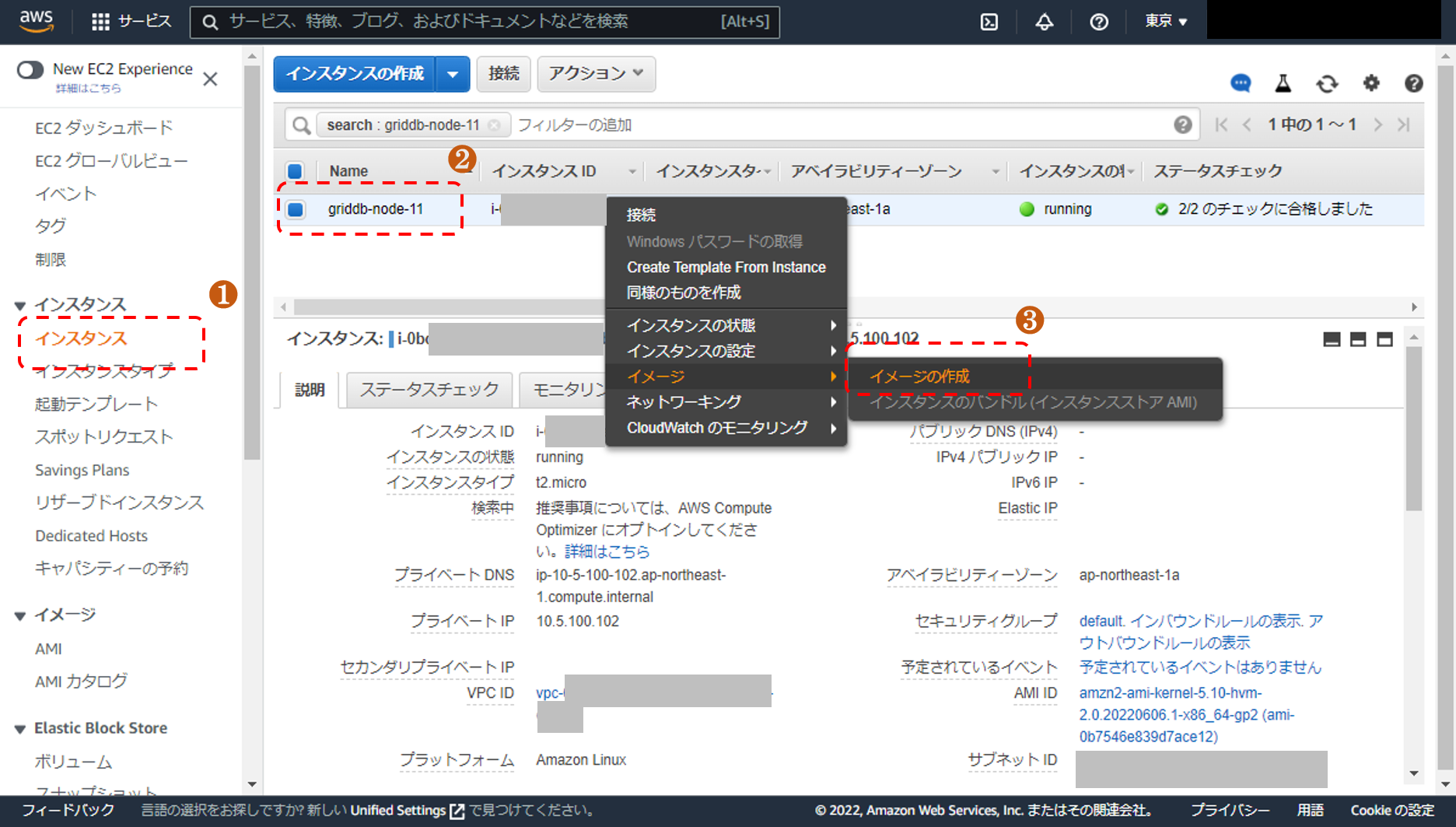Open the AMI link in sidebar

coord(48,649)
